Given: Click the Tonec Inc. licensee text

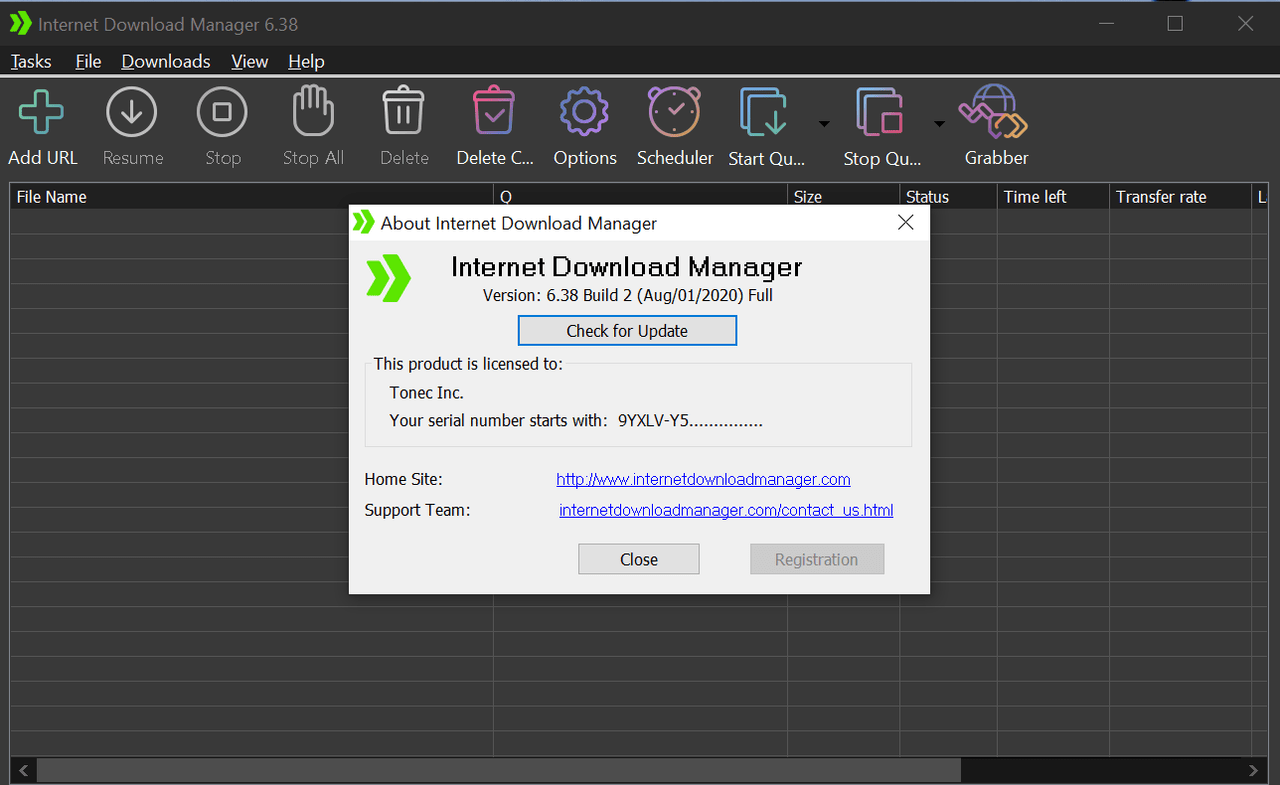Looking at the screenshot, I should tap(427, 393).
